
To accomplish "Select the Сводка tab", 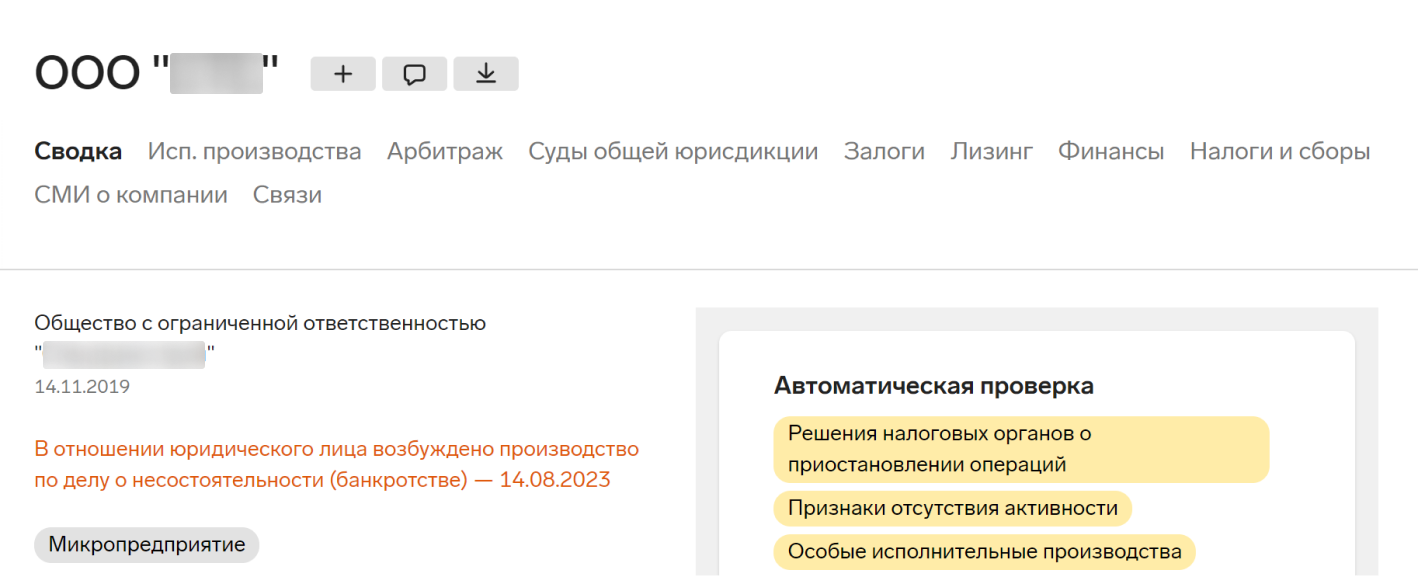I will click(78, 152).
